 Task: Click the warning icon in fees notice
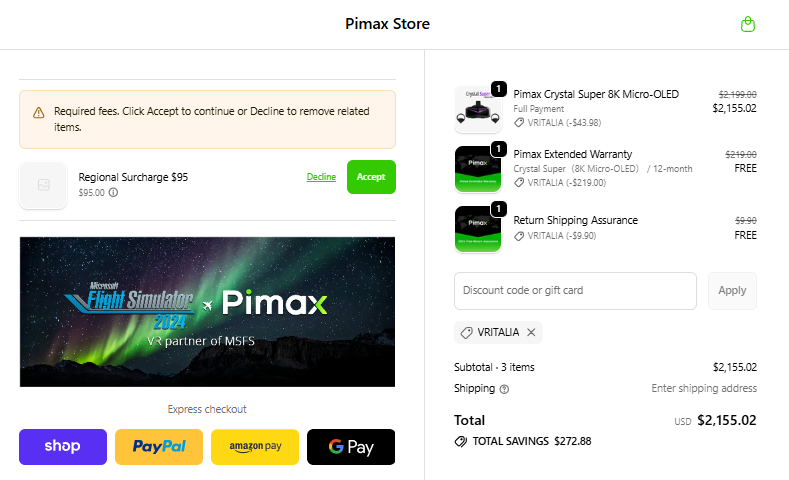point(39,112)
